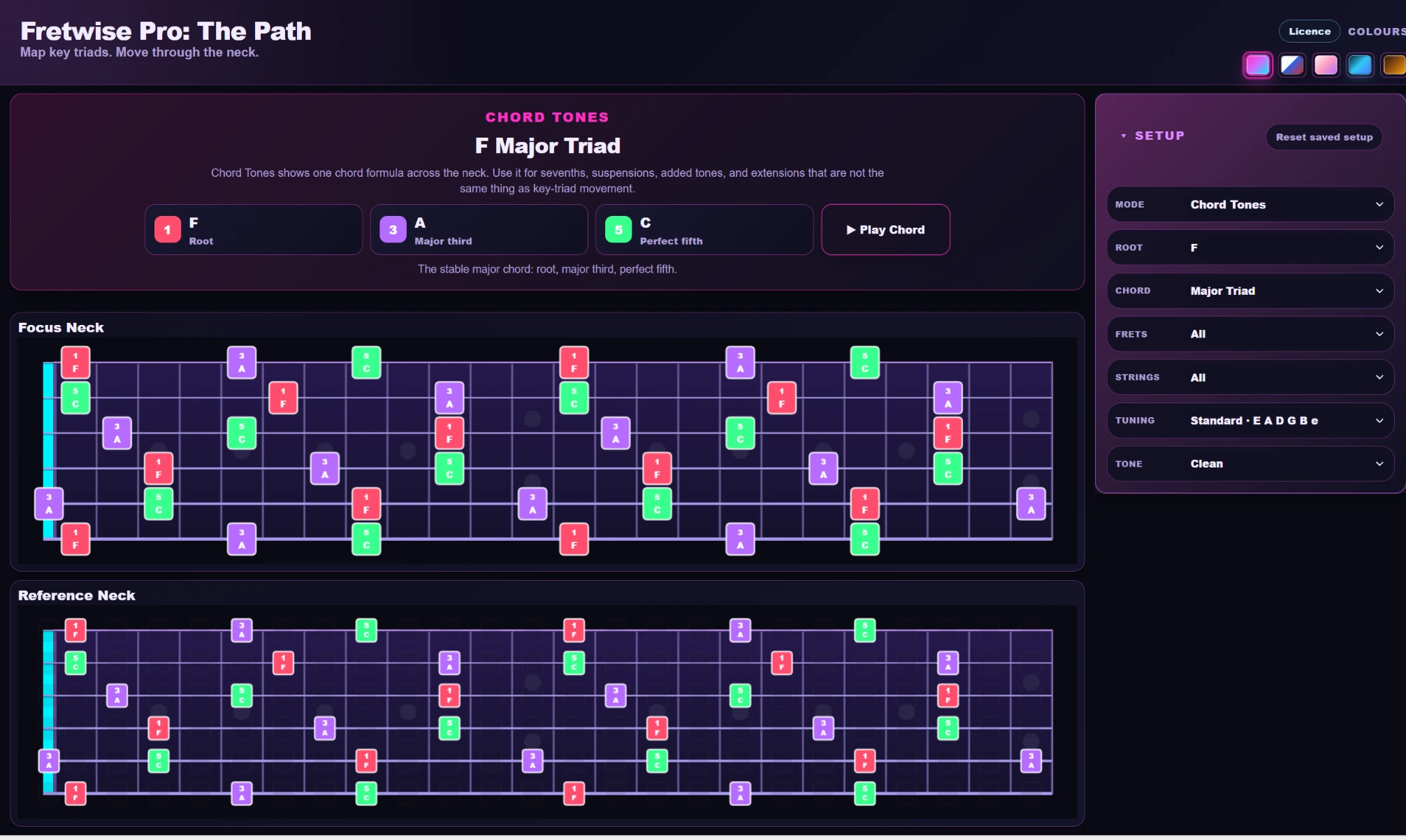Image resolution: width=1406 pixels, height=840 pixels.
Task: Click the third-fret F on the Focus Neck D string
Action: point(159,468)
